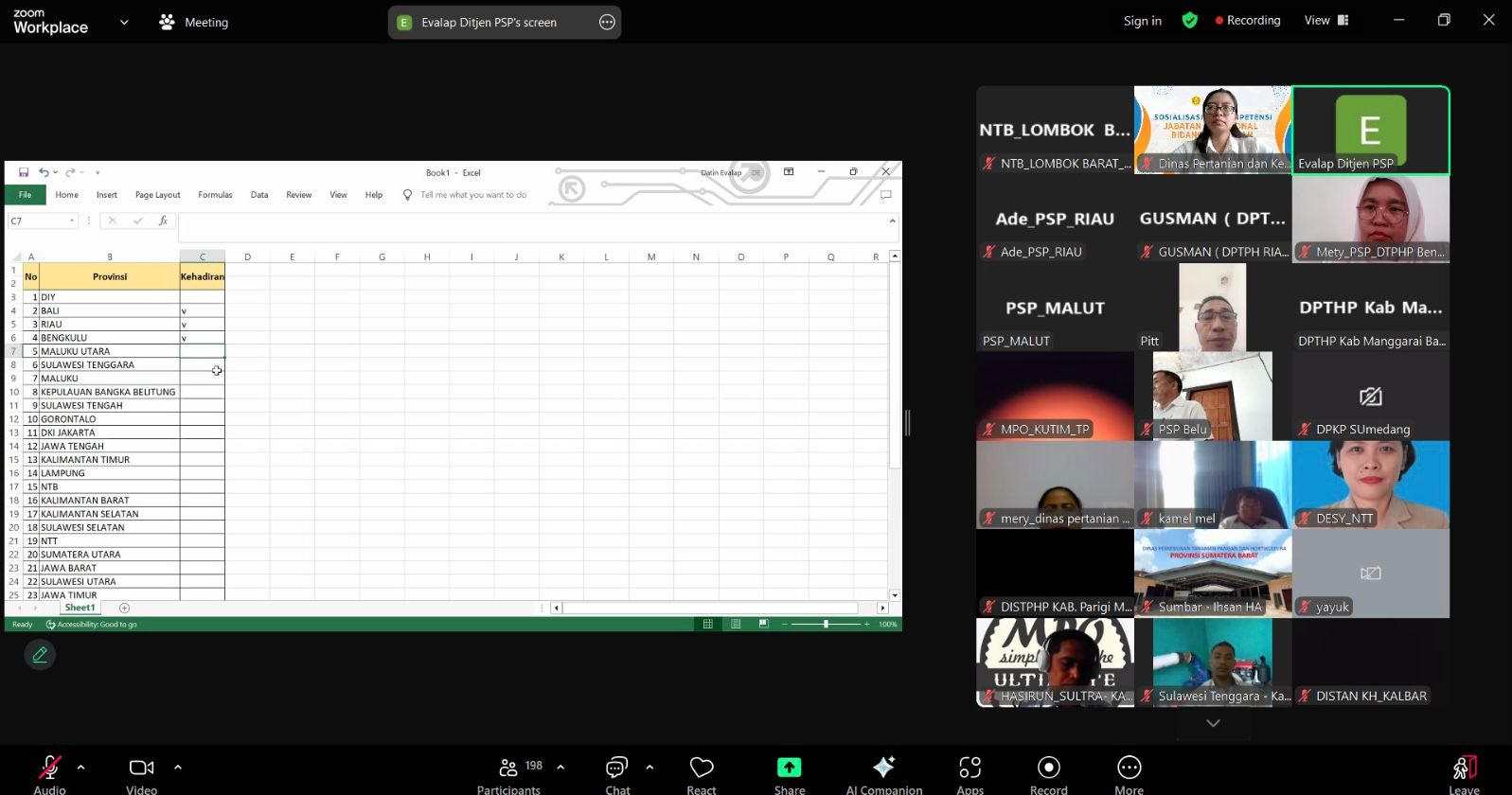Open the AI Companion panel

[883, 772]
